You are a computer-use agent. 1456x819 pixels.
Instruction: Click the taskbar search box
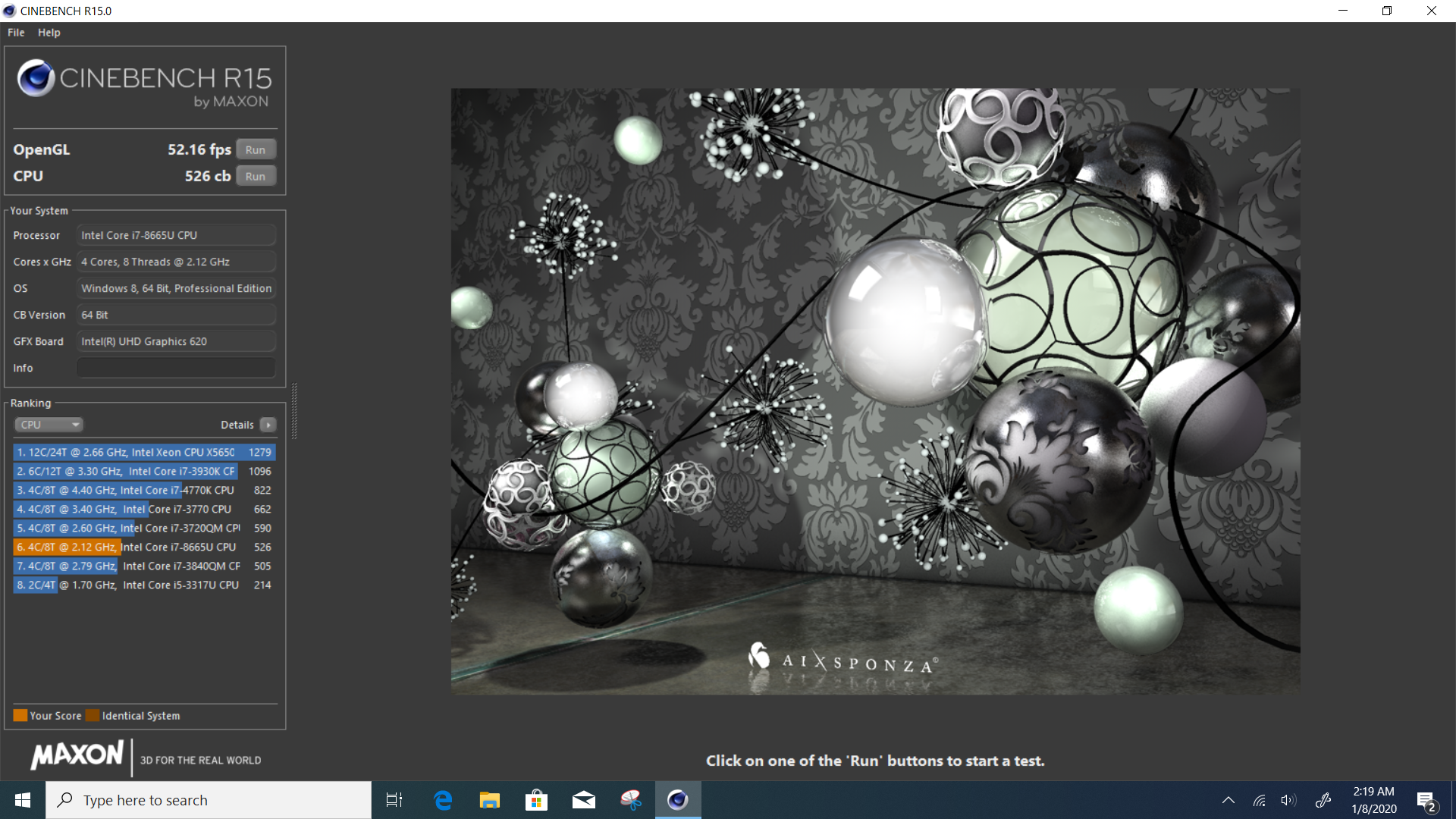(x=209, y=800)
